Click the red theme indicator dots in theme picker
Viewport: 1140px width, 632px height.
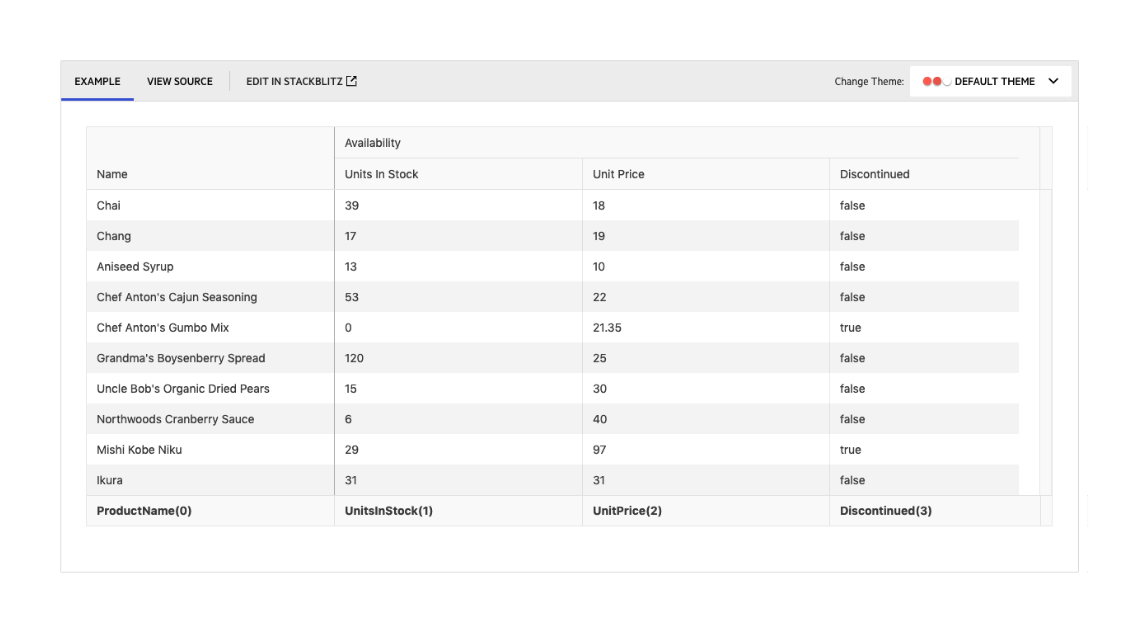tap(930, 81)
